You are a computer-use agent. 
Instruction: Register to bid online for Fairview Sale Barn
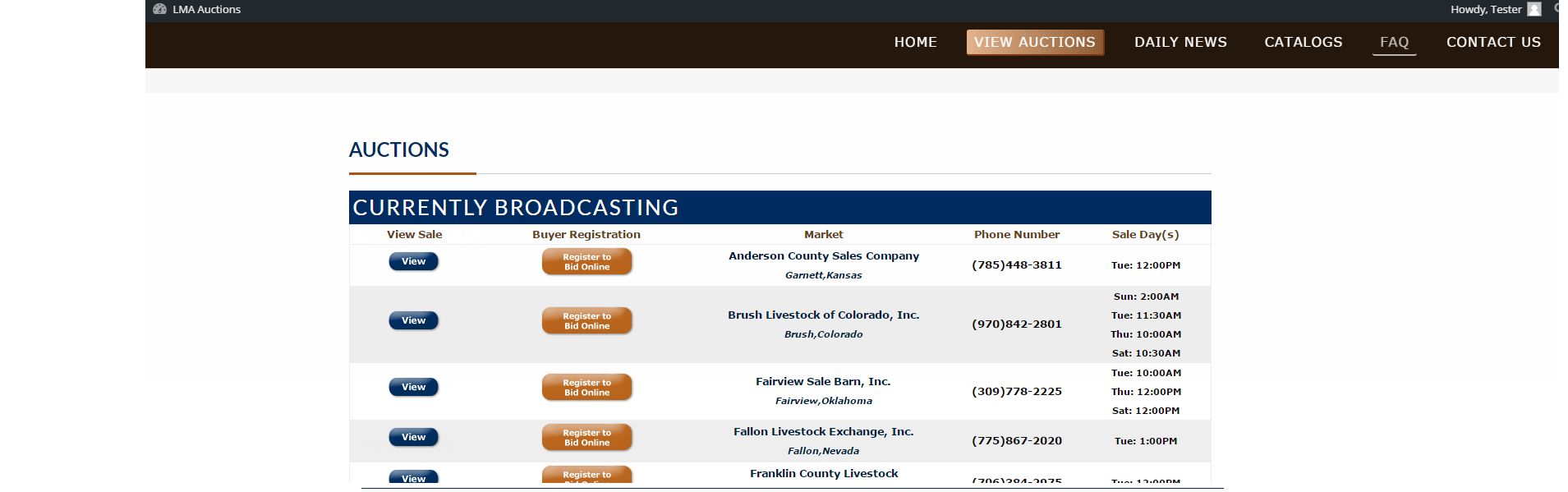click(586, 388)
